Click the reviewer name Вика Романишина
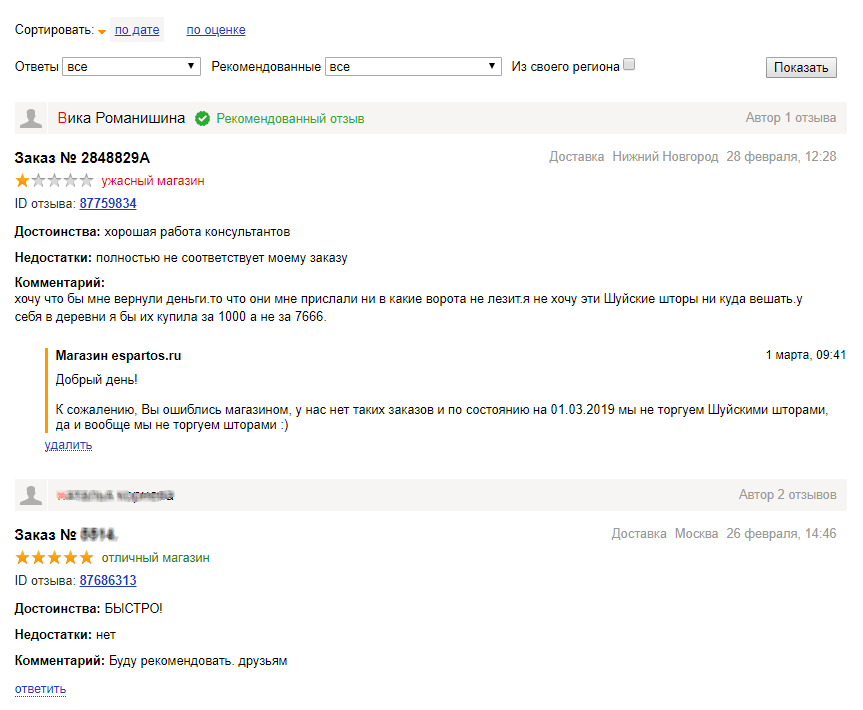This screenshot has width=863, height=710. pos(121,118)
